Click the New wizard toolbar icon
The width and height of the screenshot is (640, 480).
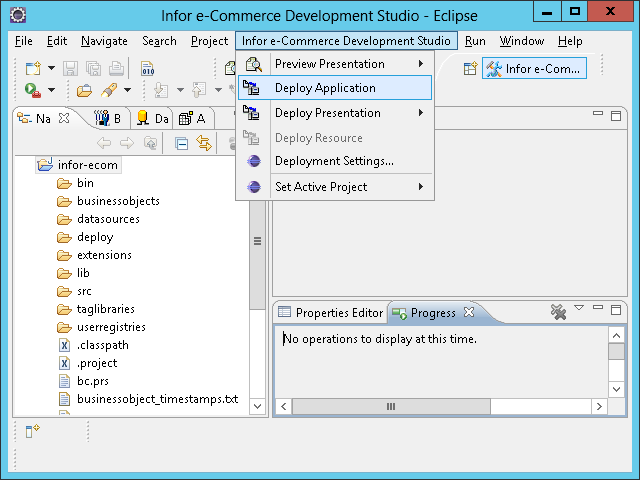click(x=31, y=68)
